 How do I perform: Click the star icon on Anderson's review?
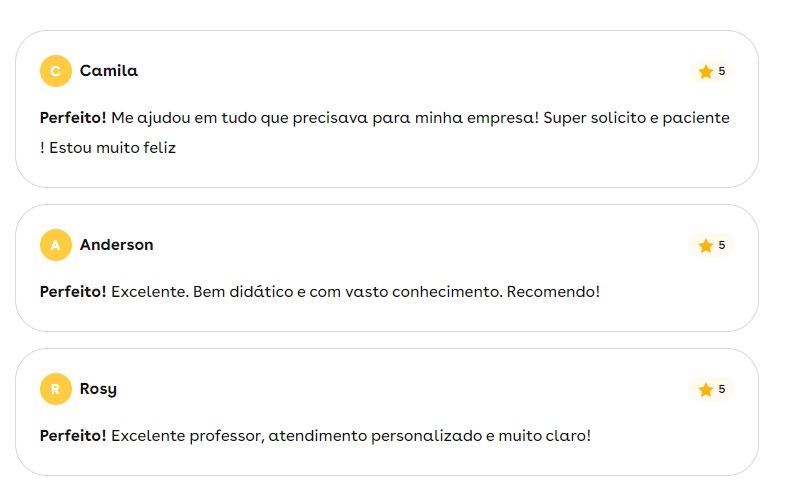[706, 245]
